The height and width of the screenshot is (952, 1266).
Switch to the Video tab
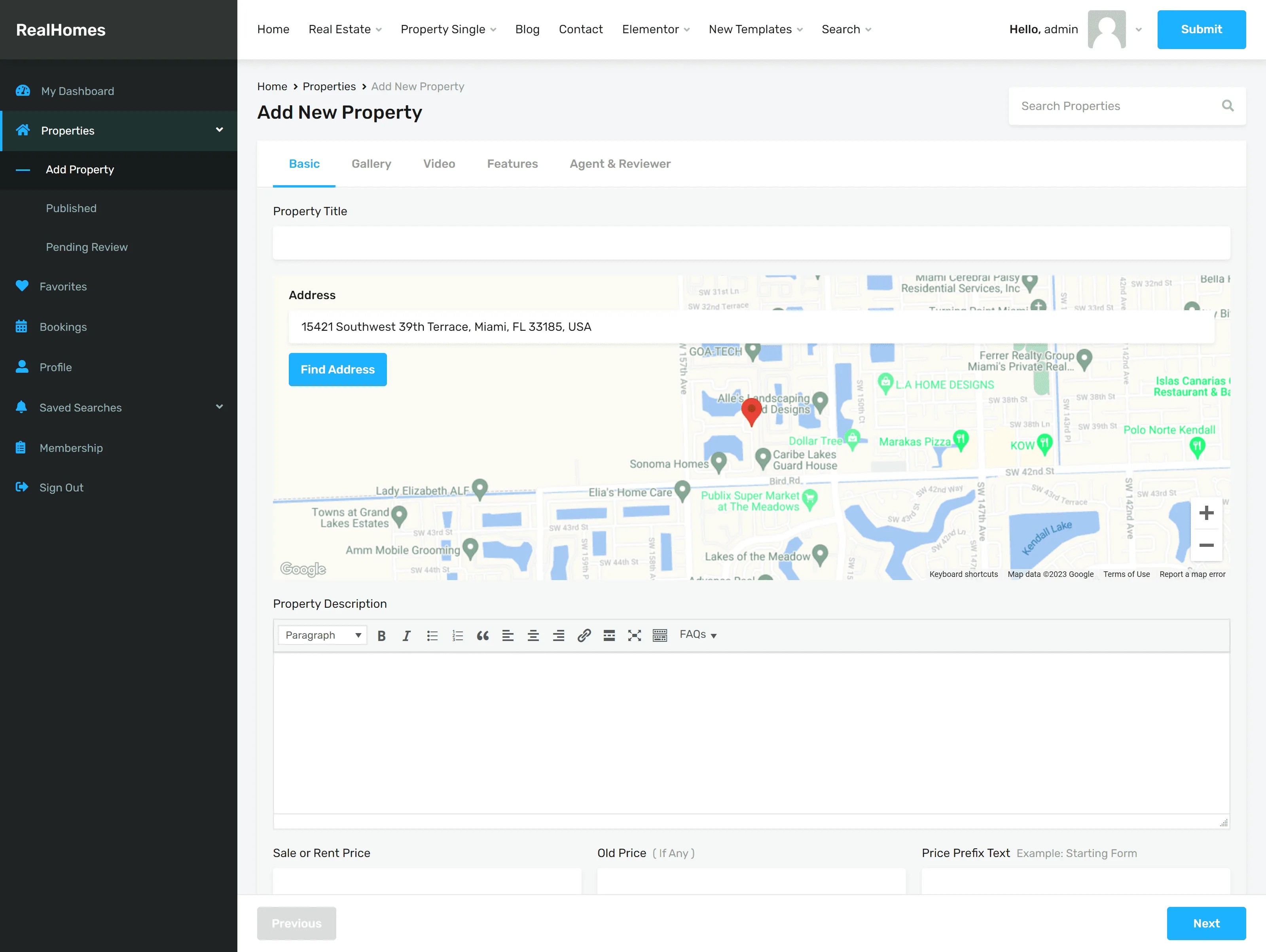point(439,164)
